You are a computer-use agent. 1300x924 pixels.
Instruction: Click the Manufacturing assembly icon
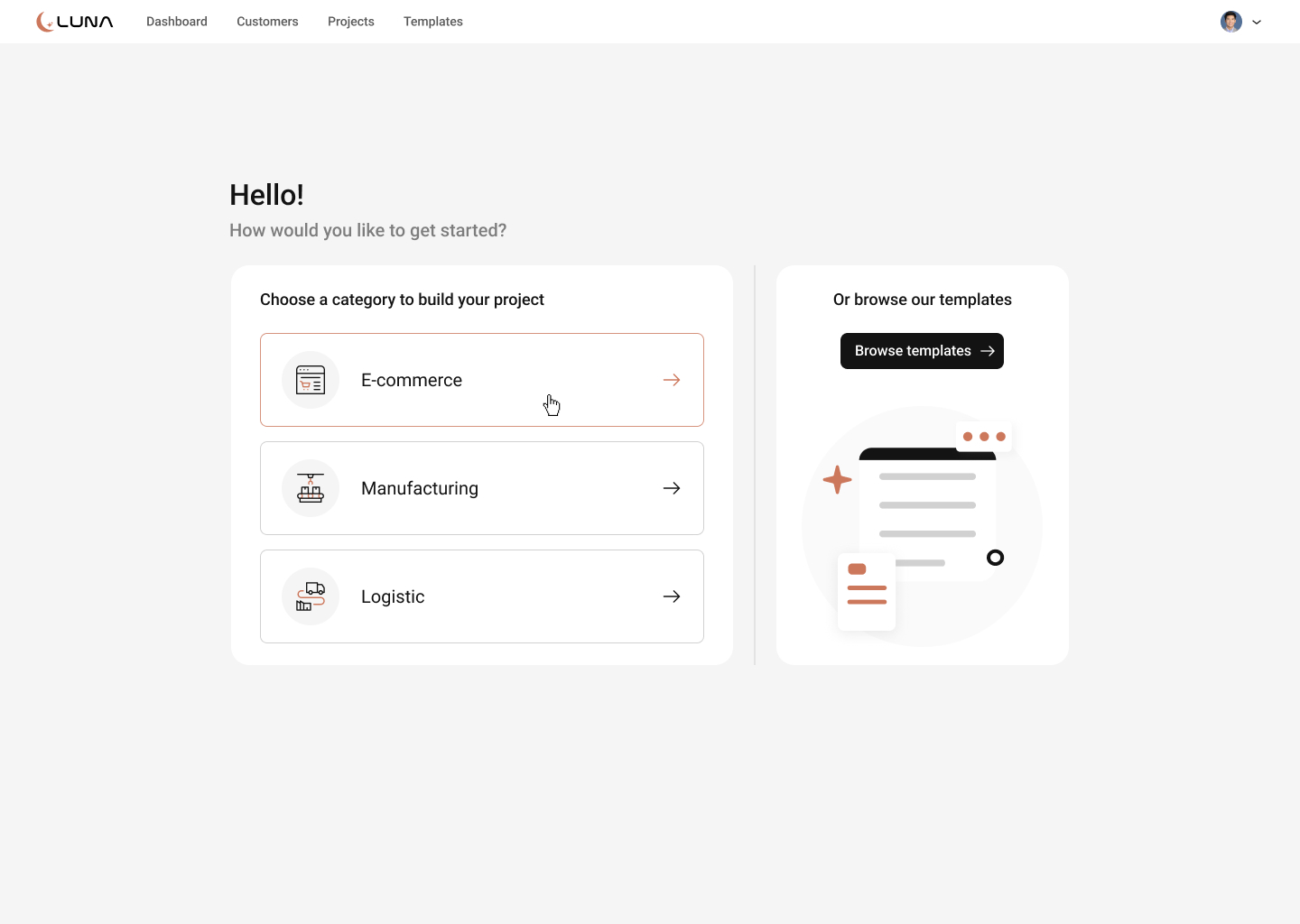[311, 488]
